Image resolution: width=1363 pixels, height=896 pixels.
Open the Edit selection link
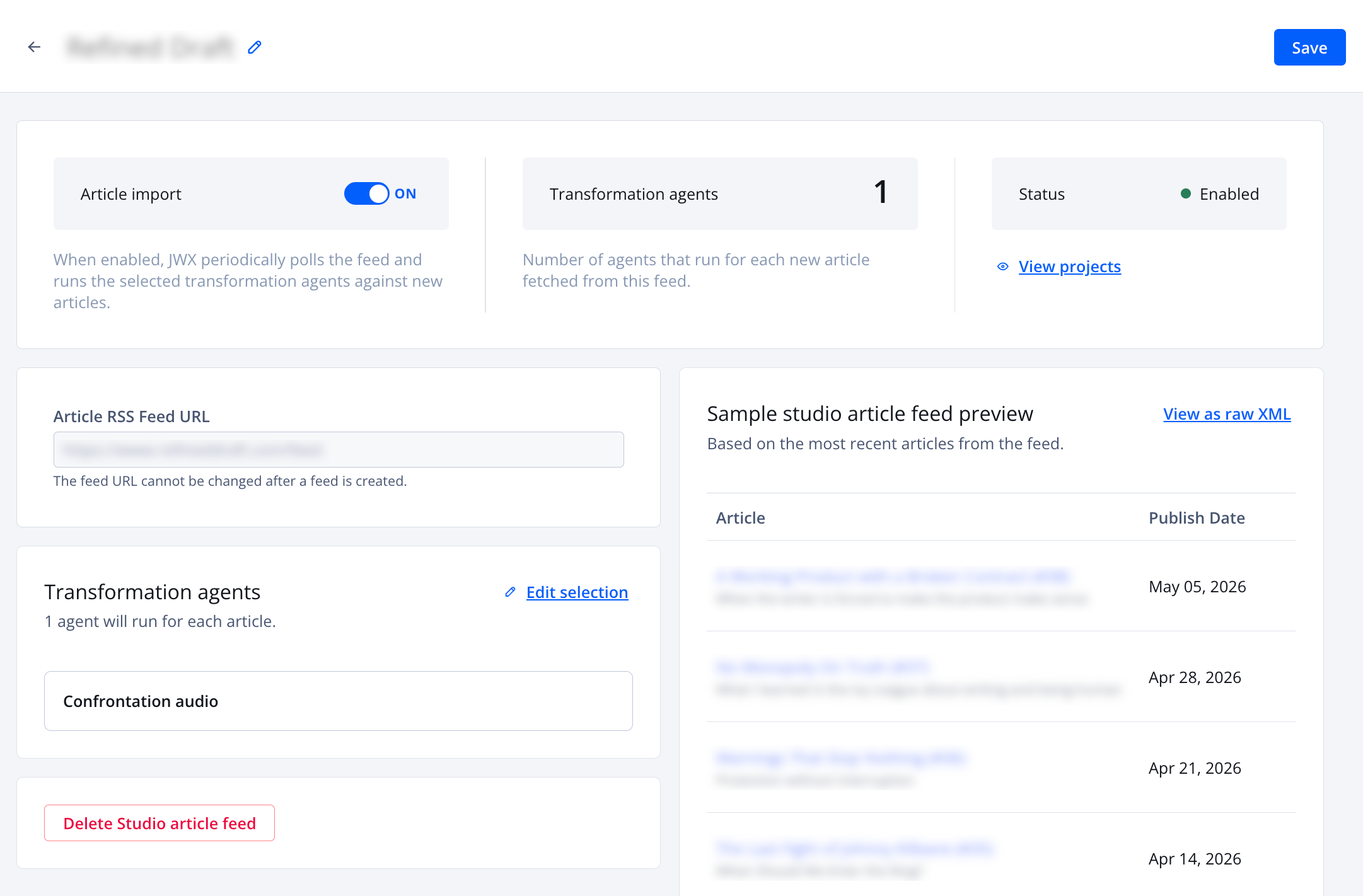pos(577,592)
